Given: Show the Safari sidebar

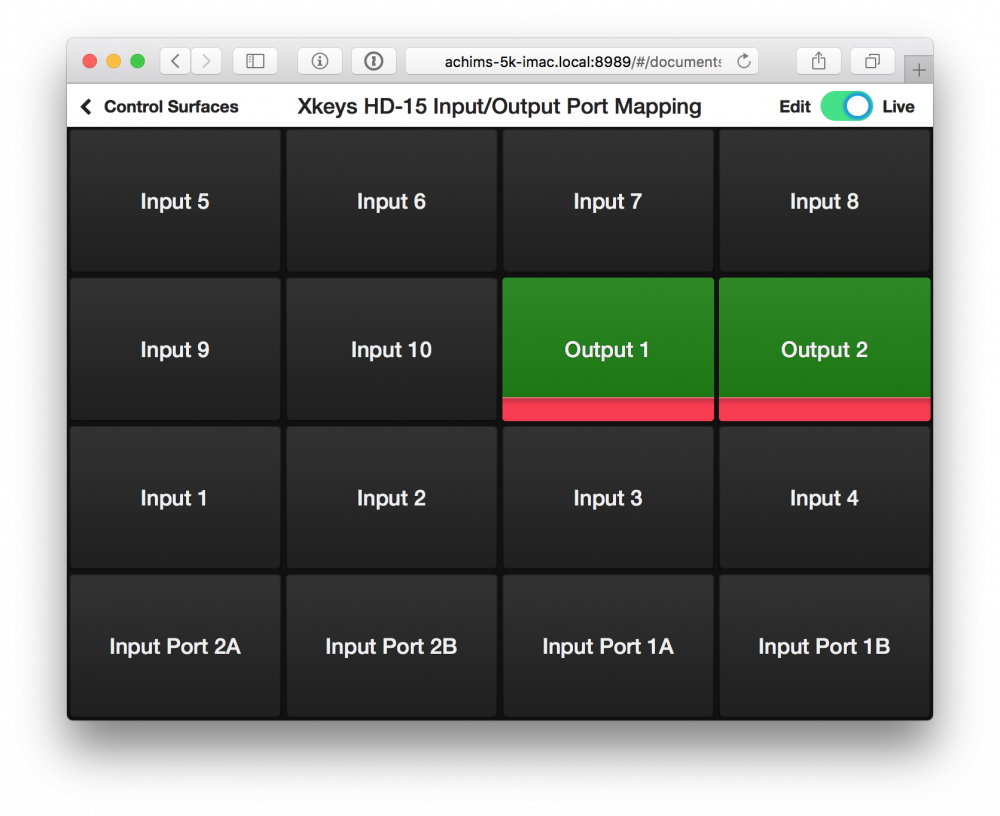Looking at the screenshot, I should (x=255, y=61).
